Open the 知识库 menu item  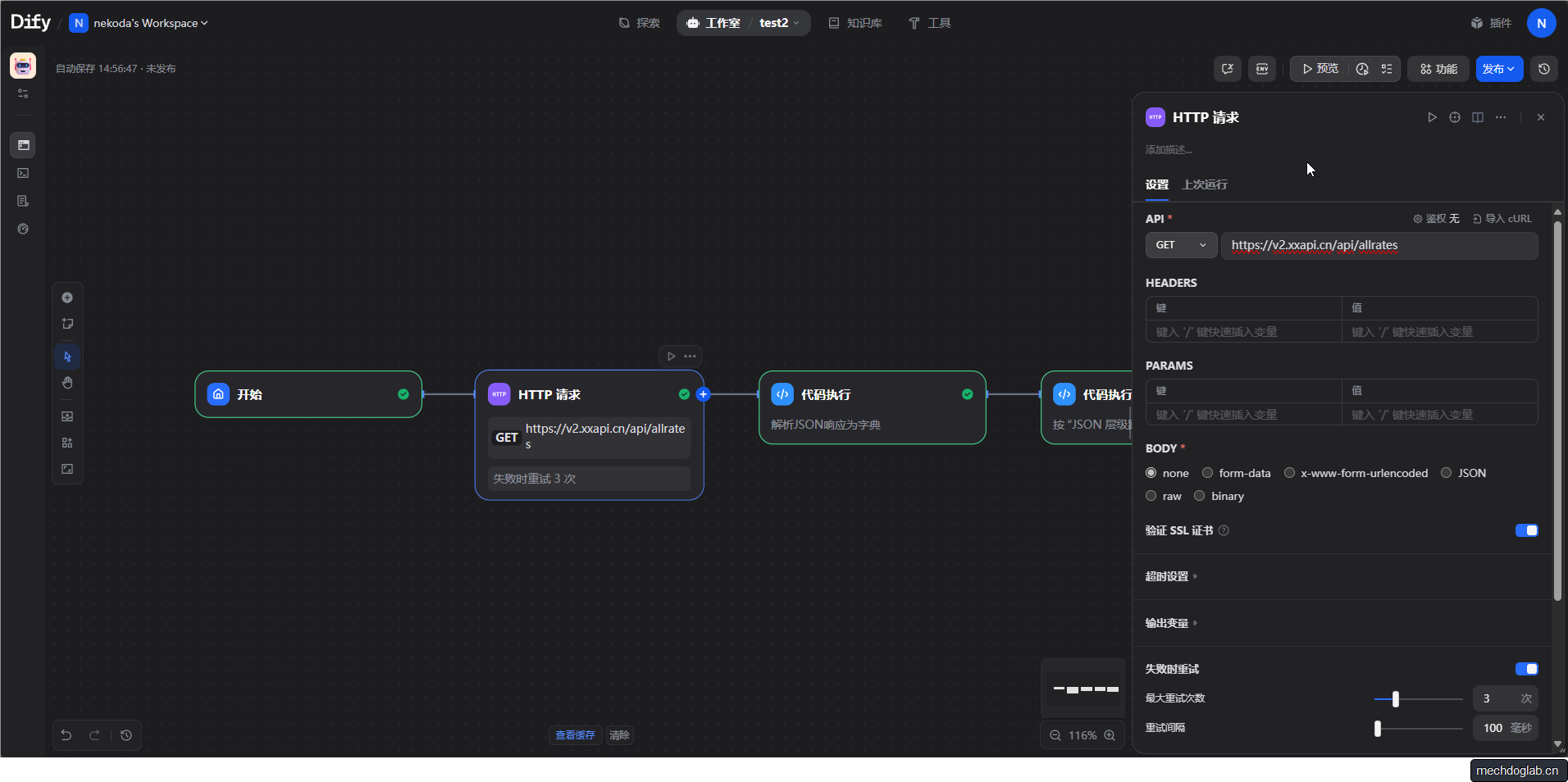(x=855, y=23)
